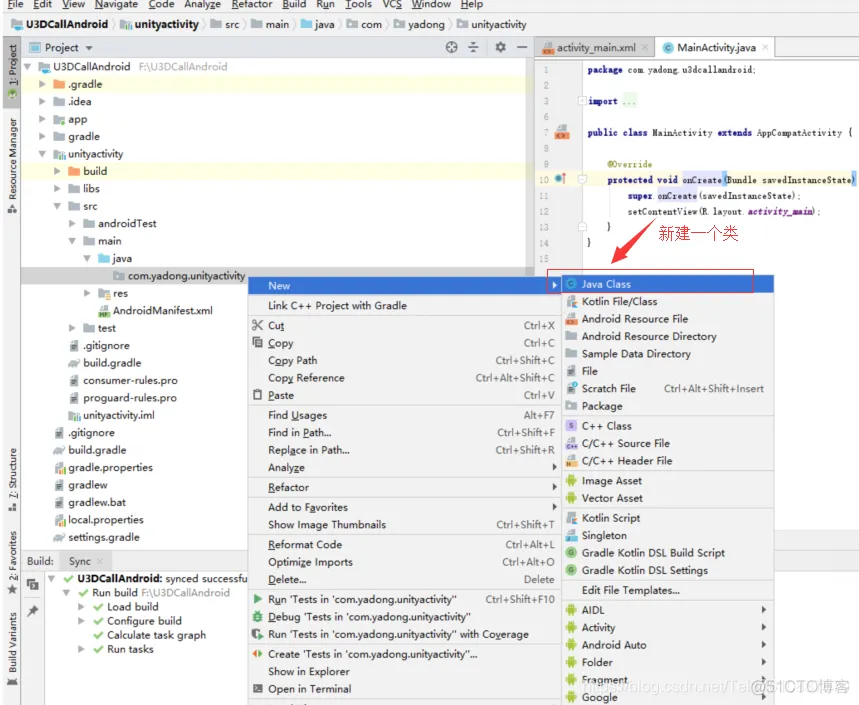
Task: Open the Favorites side tab
Action: point(12,562)
